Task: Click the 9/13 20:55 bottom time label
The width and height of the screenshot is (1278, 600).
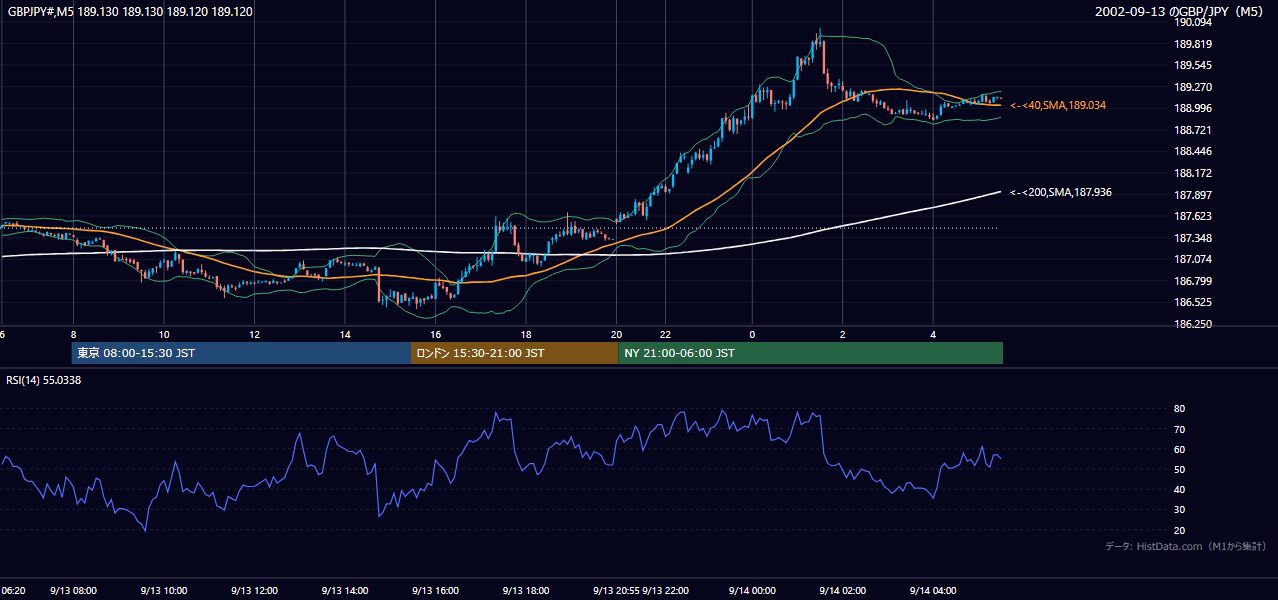Action: [x=616, y=591]
